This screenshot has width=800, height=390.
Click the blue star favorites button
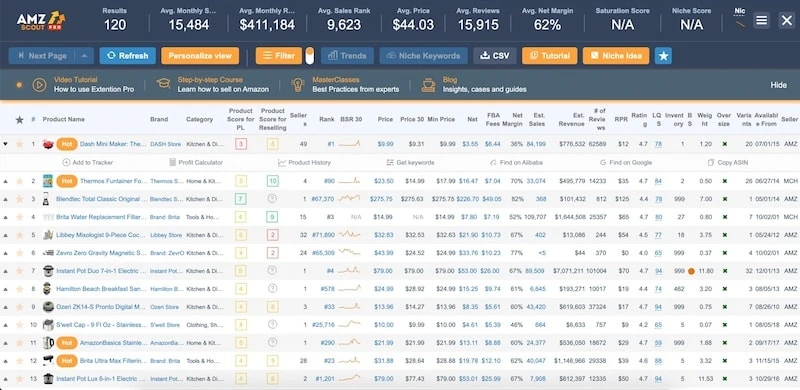663,56
